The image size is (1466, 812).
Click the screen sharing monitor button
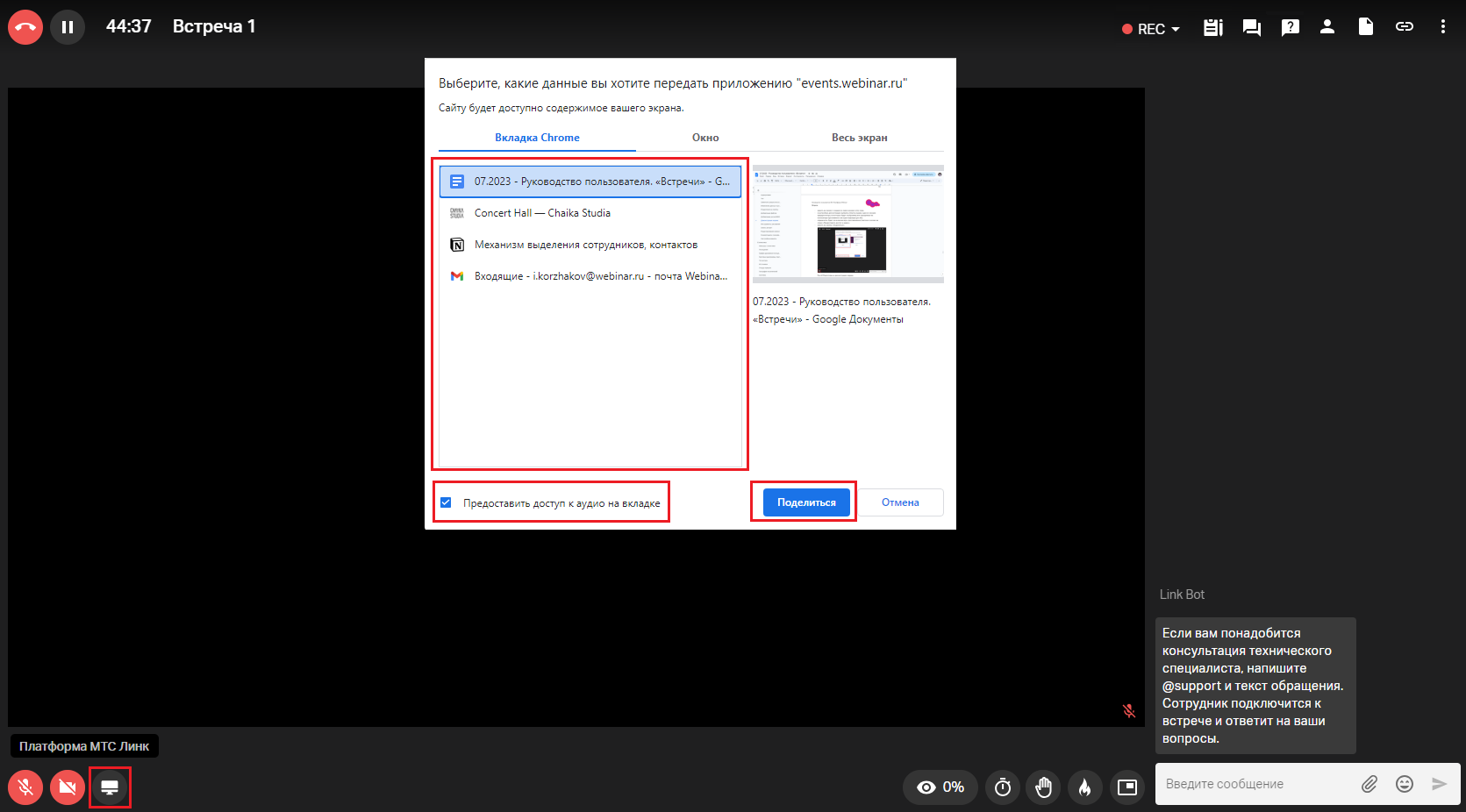(110, 787)
